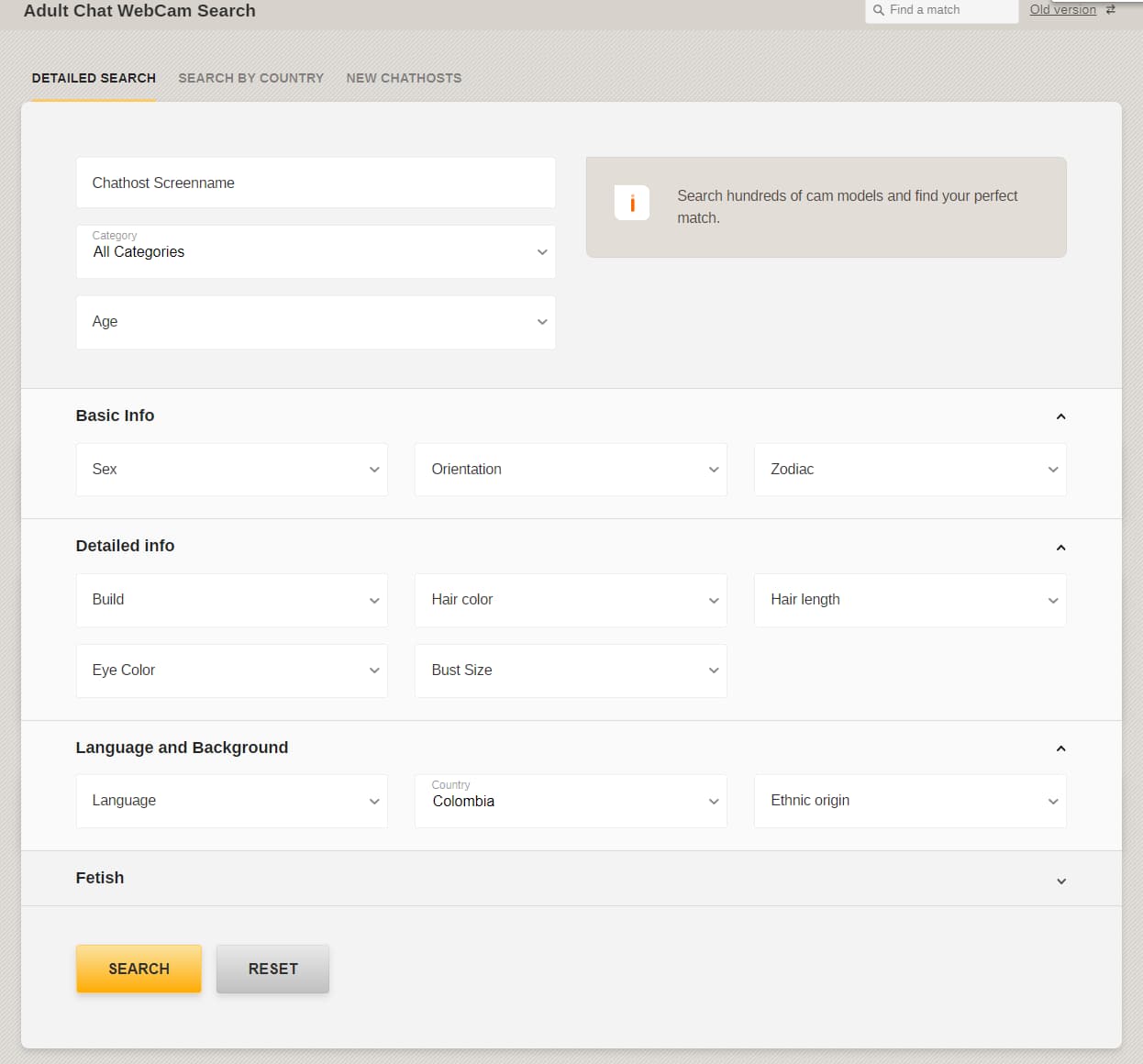Click the magnifier icon in Find a match

879,10
